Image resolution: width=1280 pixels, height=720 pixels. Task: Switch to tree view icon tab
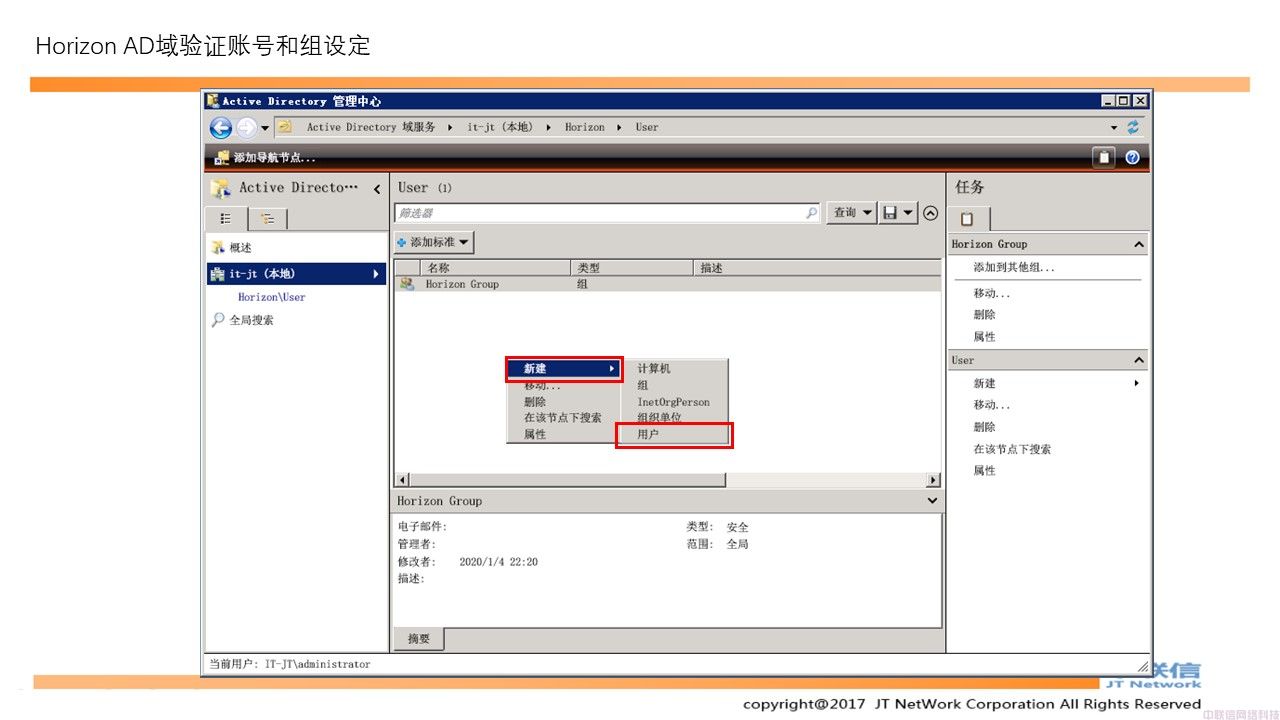(x=268, y=219)
